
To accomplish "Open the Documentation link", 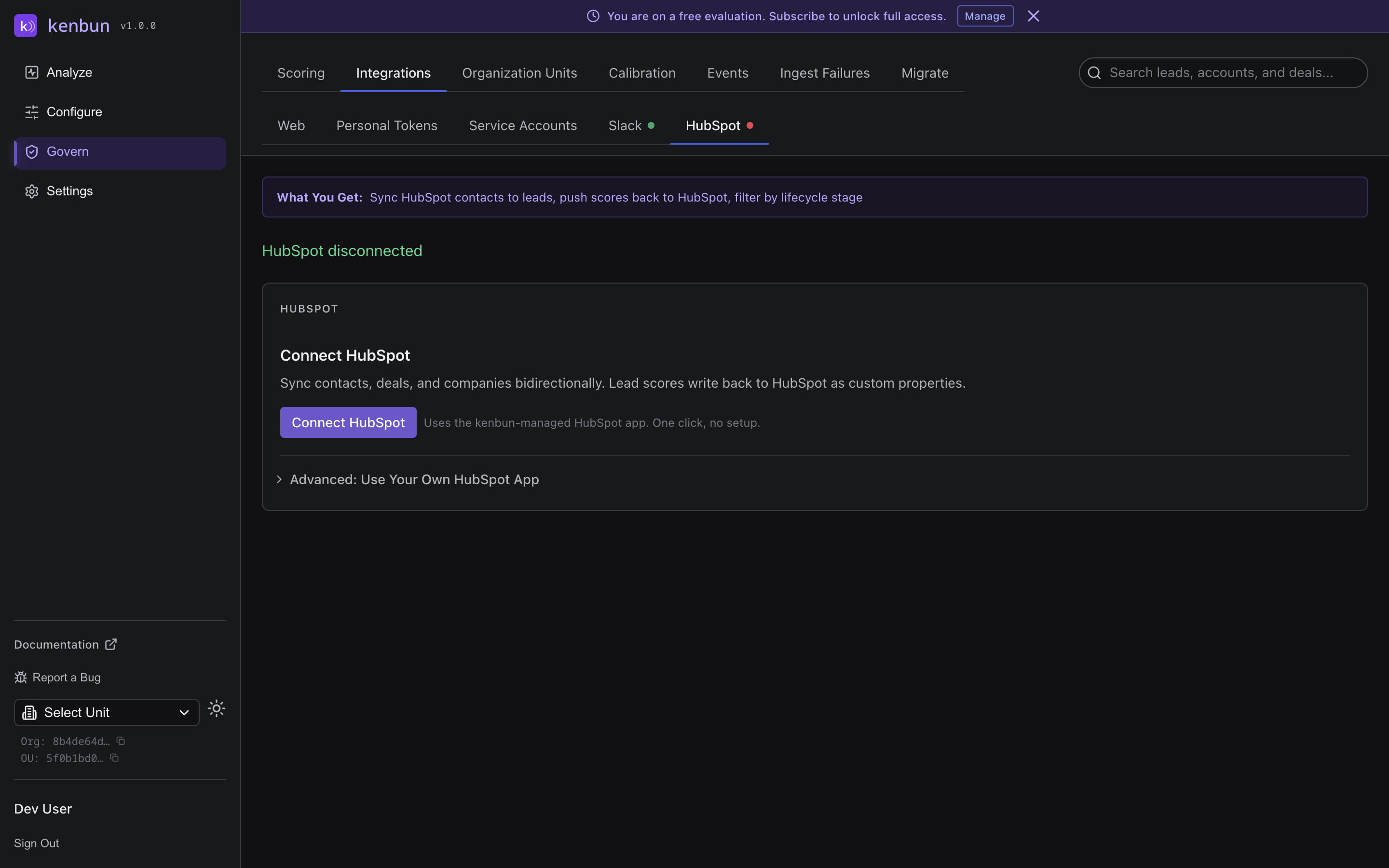I will pos(66,645).
